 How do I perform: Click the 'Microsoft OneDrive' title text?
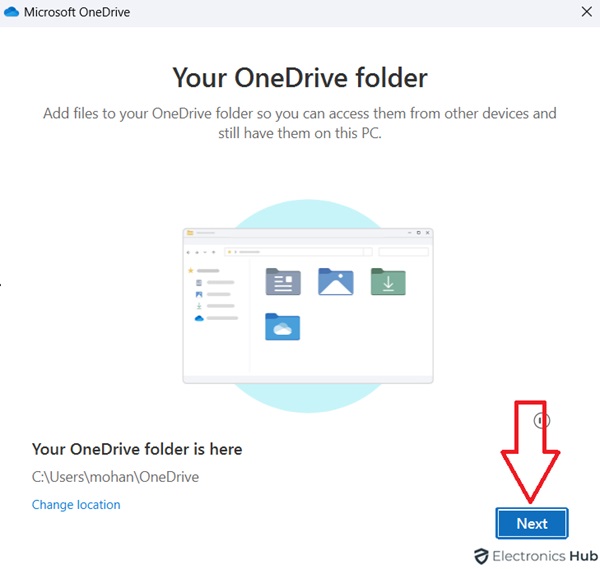[x=77, y=12]
